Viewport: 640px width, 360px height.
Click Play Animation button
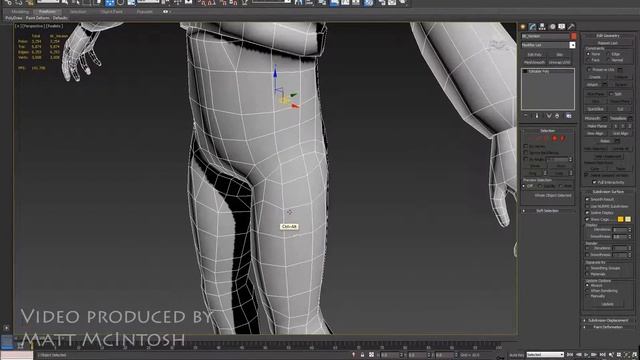[x=586, y=355]
